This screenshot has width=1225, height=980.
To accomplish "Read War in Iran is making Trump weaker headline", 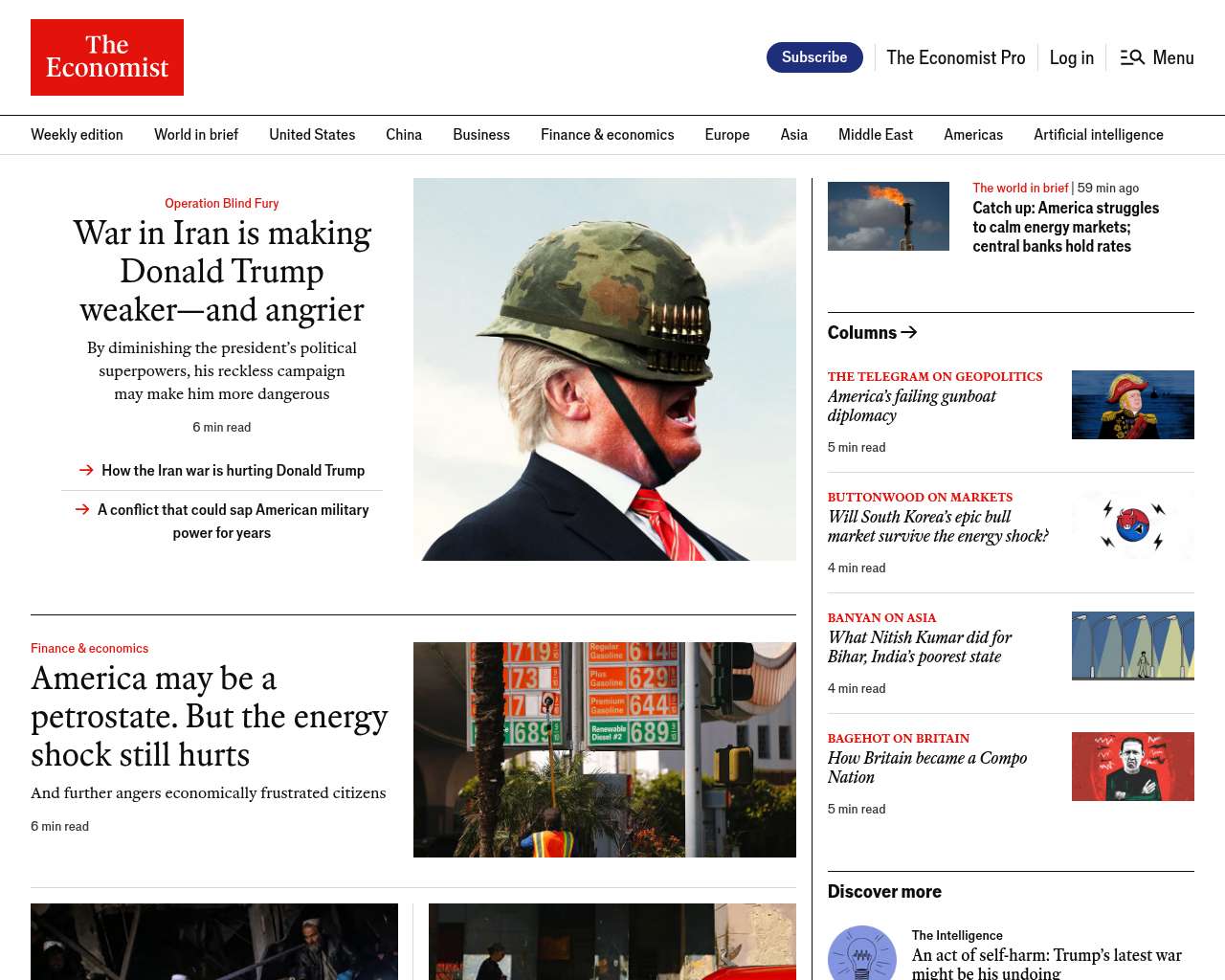I will tap(222, 271).
